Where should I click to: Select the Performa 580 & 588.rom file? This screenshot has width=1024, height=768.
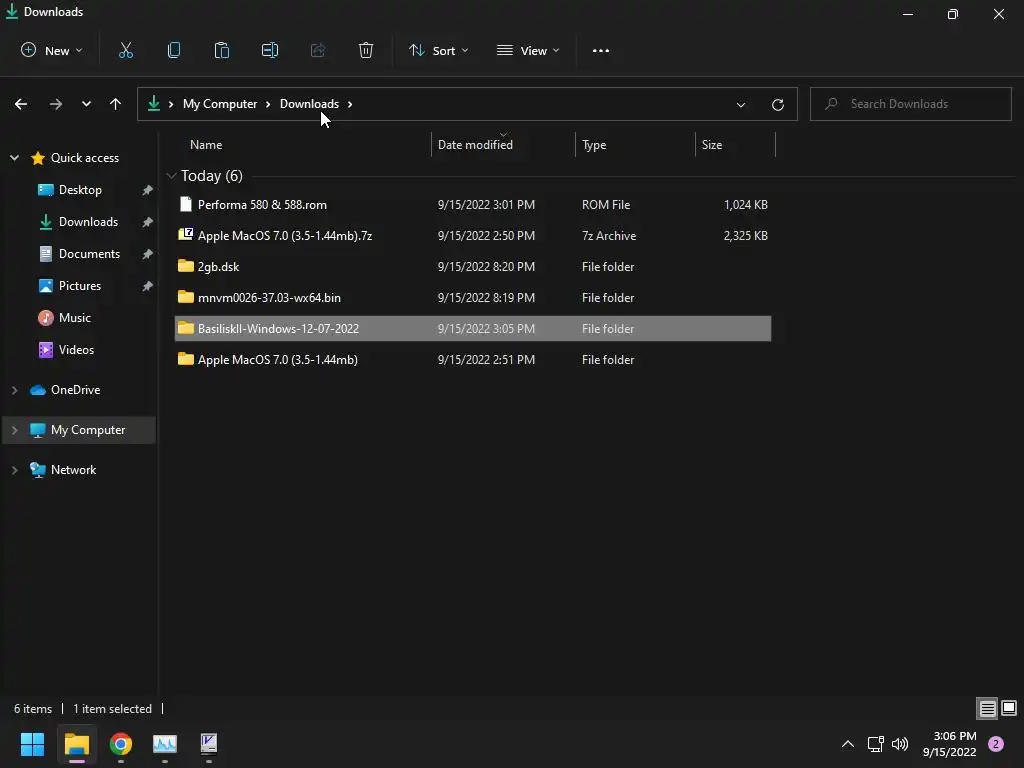pos(473,204)
